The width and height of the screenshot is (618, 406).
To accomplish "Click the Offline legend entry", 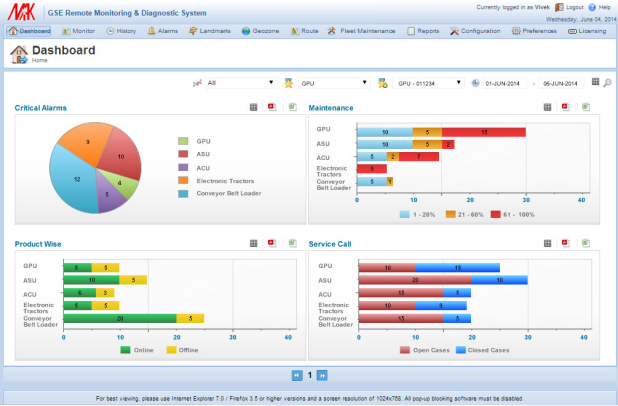I will pos(182,350).
